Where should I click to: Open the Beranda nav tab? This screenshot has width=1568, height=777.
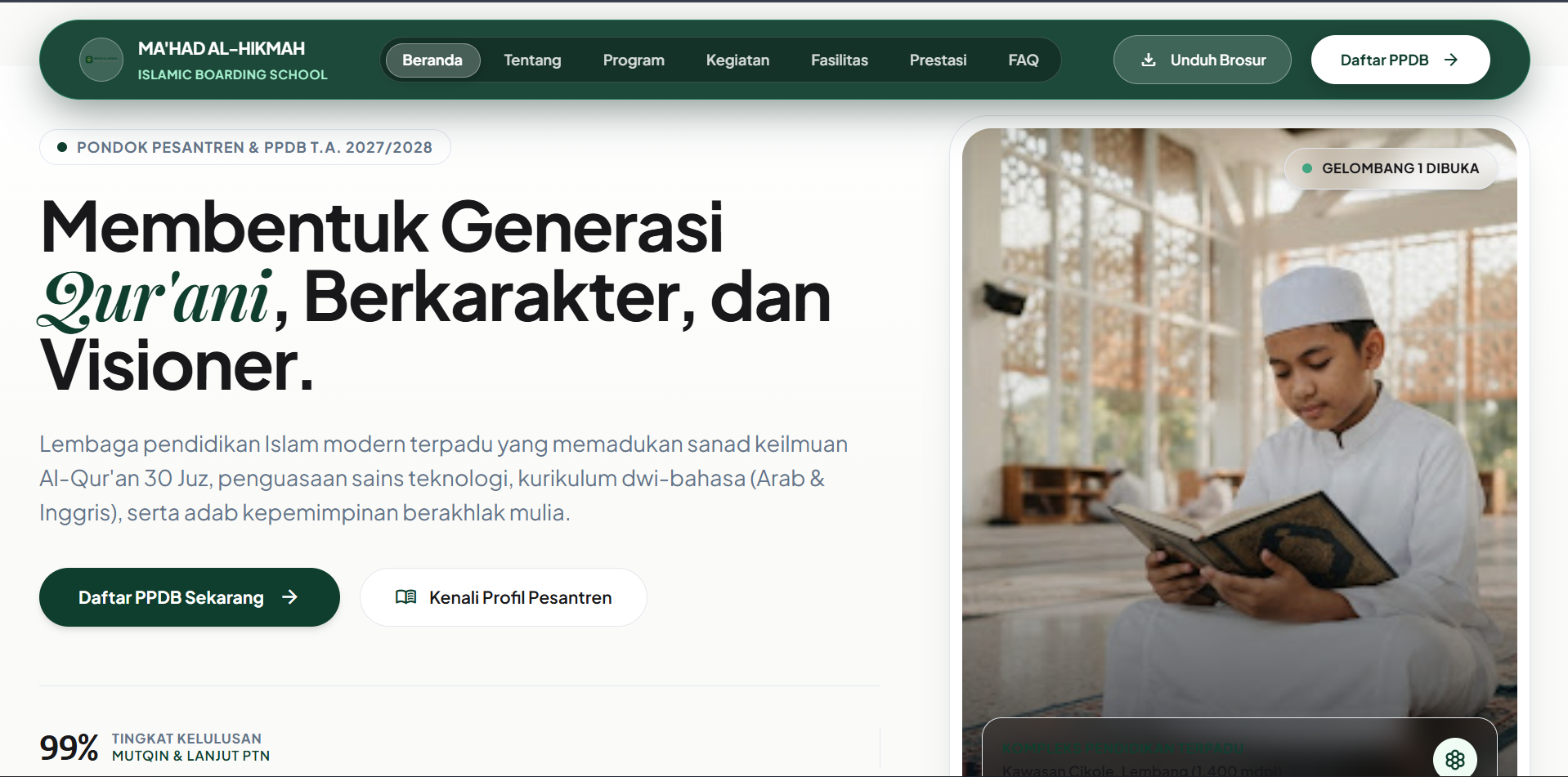(x=432, y=60)
